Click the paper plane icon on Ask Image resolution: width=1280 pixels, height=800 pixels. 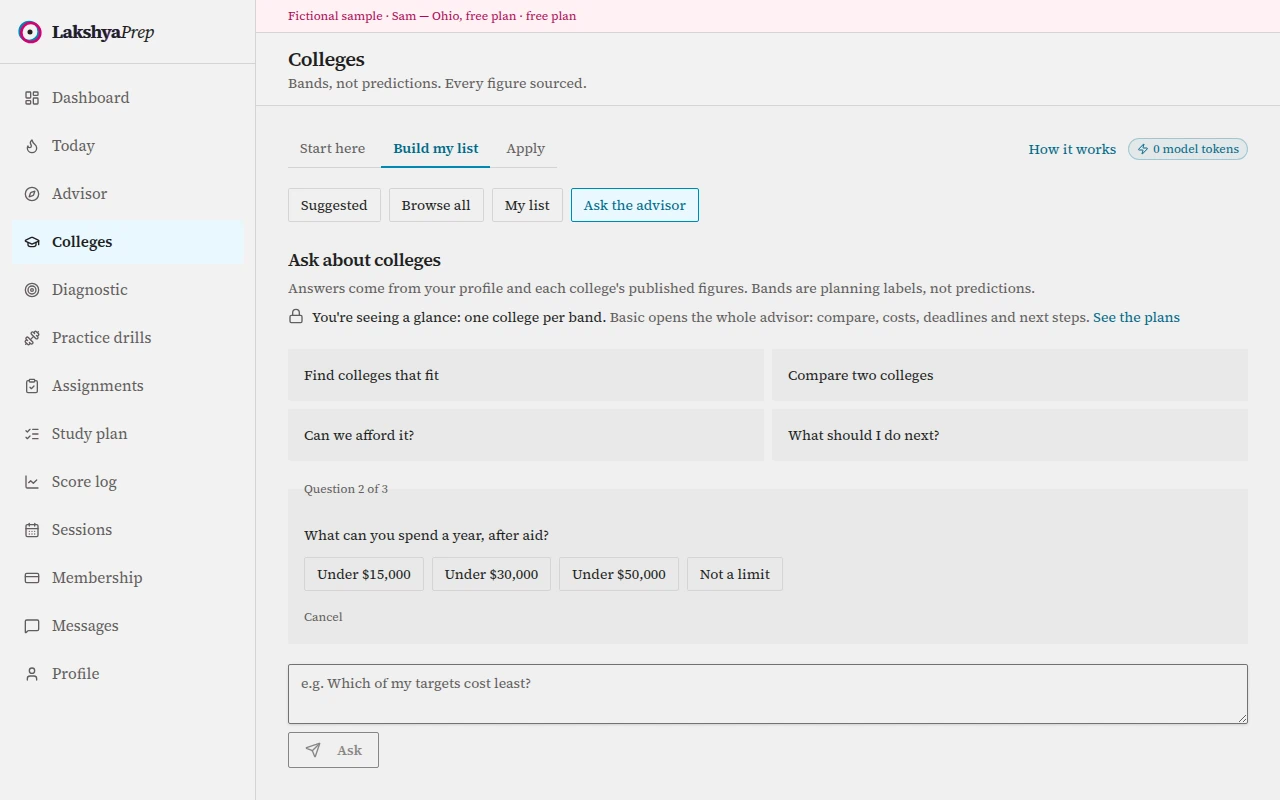[x=313, y=750]
